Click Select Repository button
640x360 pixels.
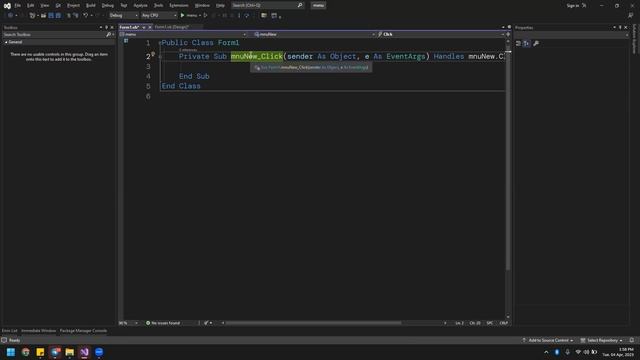point(602,340)
